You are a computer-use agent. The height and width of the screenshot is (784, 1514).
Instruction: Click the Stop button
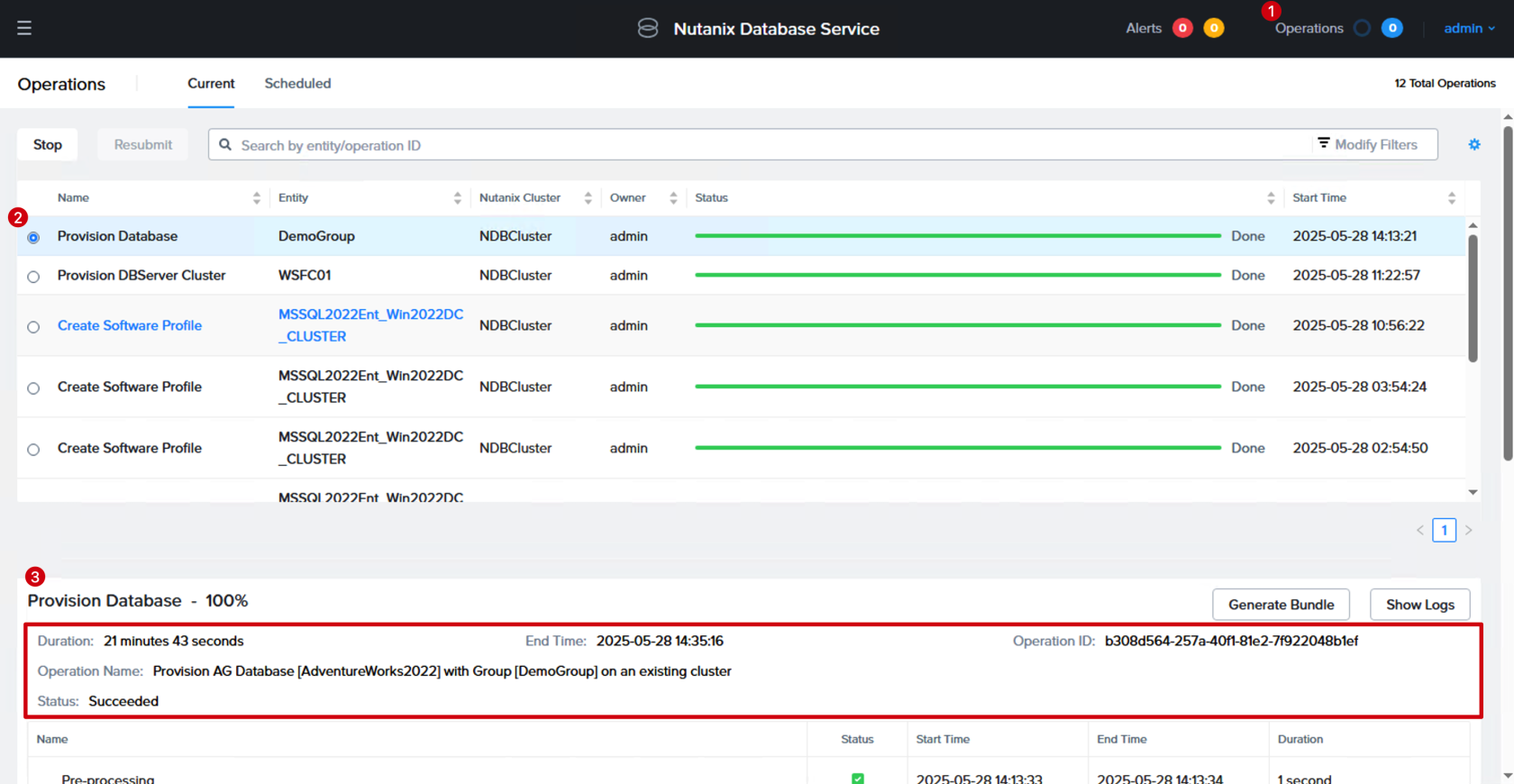48,144
